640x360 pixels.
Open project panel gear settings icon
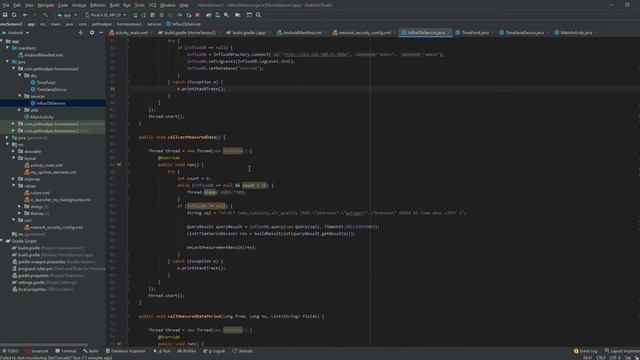(92, 33)
